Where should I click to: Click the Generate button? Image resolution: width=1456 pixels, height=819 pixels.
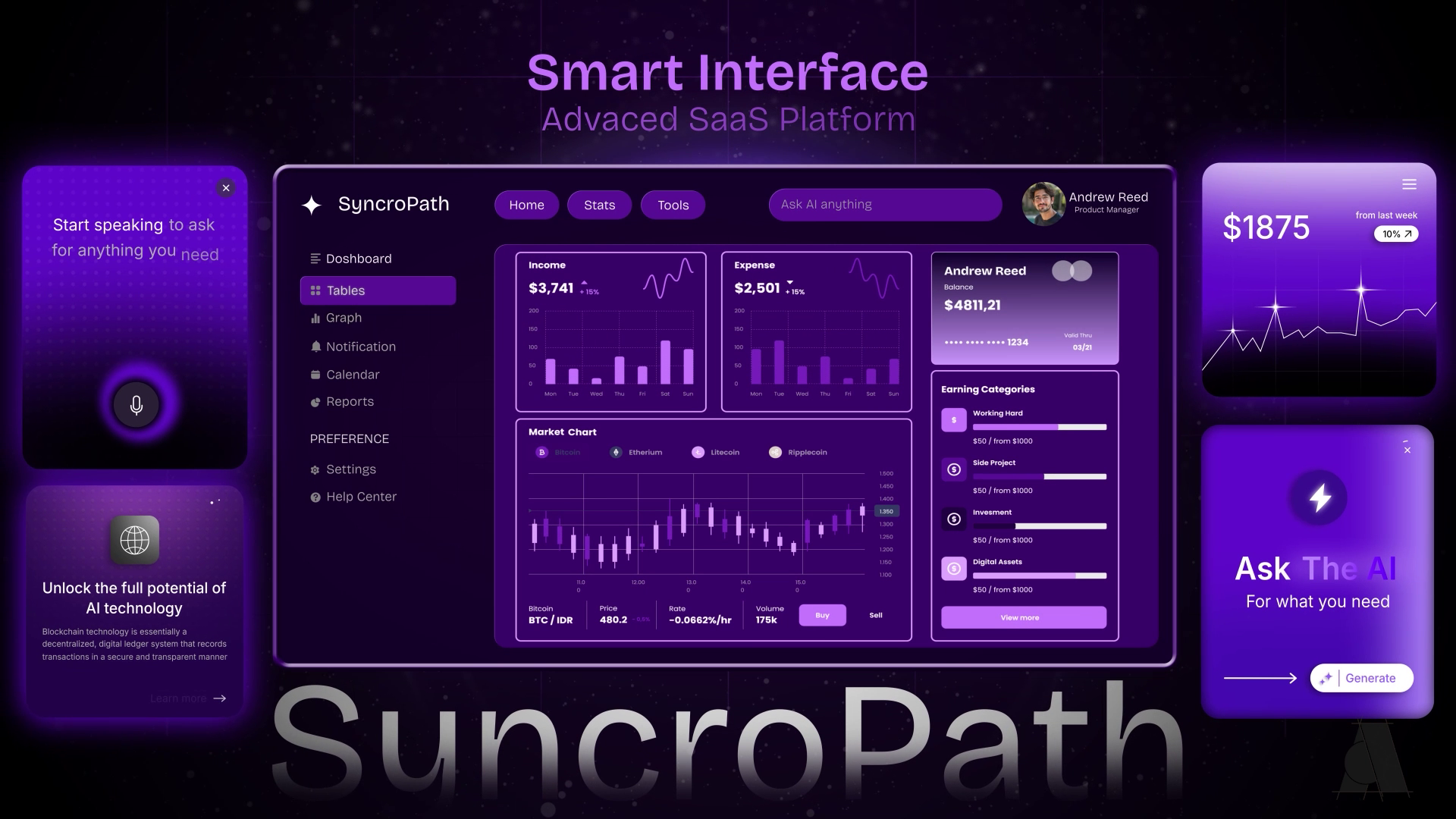click(1361, 678)
